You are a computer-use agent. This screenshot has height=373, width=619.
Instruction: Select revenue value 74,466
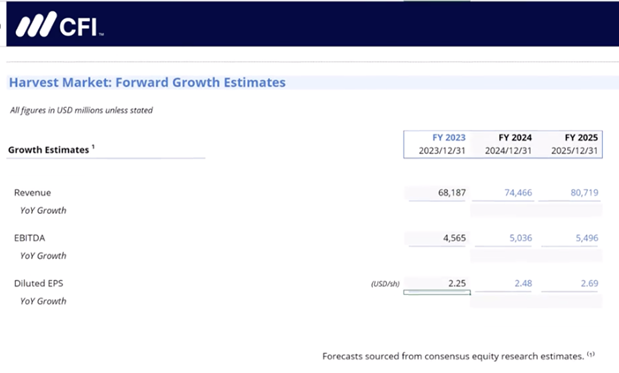518,193
